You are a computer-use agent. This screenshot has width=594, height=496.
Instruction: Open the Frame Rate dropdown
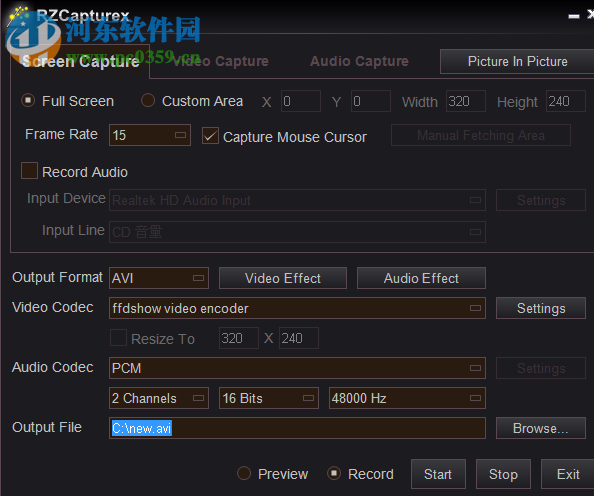click(150, 135)
